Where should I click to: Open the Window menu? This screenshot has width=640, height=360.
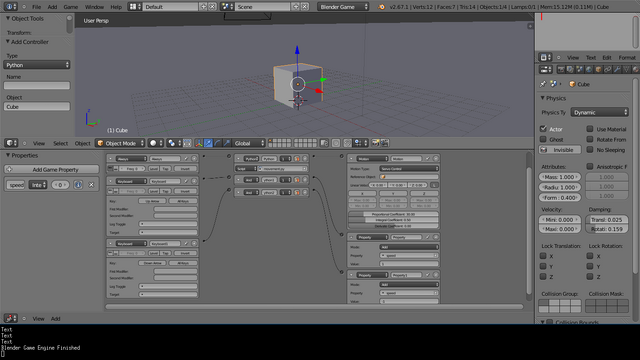pyautogui.click(x=94, y=7)
